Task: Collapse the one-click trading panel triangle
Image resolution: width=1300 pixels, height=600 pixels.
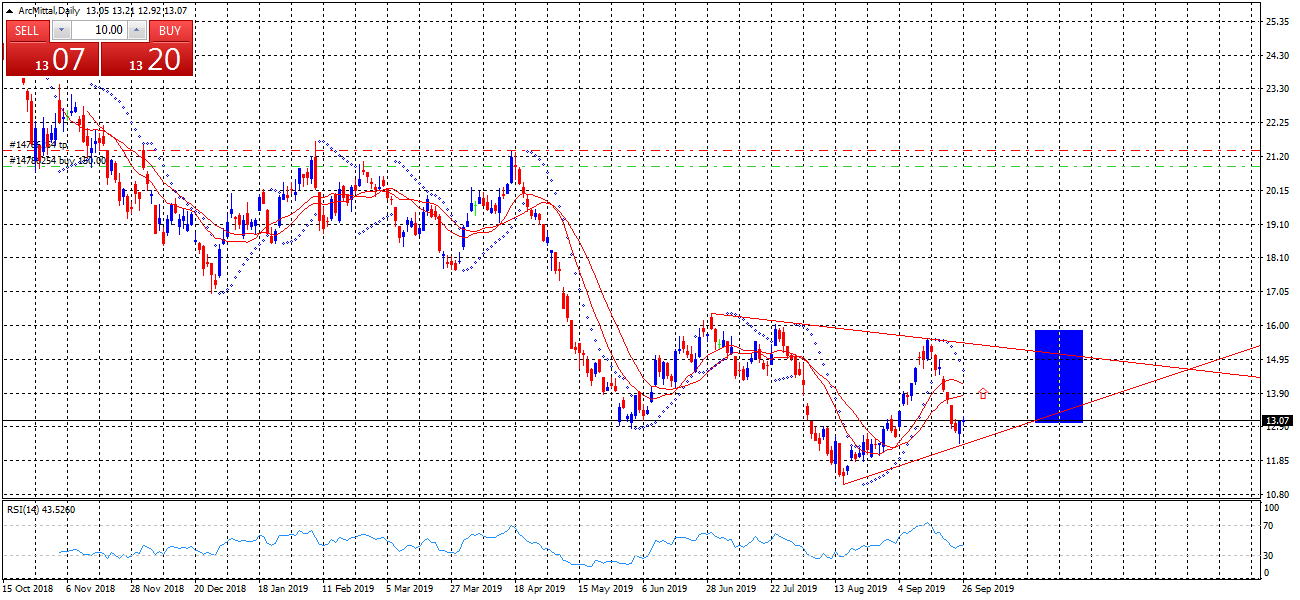Action: pos(11,11)
